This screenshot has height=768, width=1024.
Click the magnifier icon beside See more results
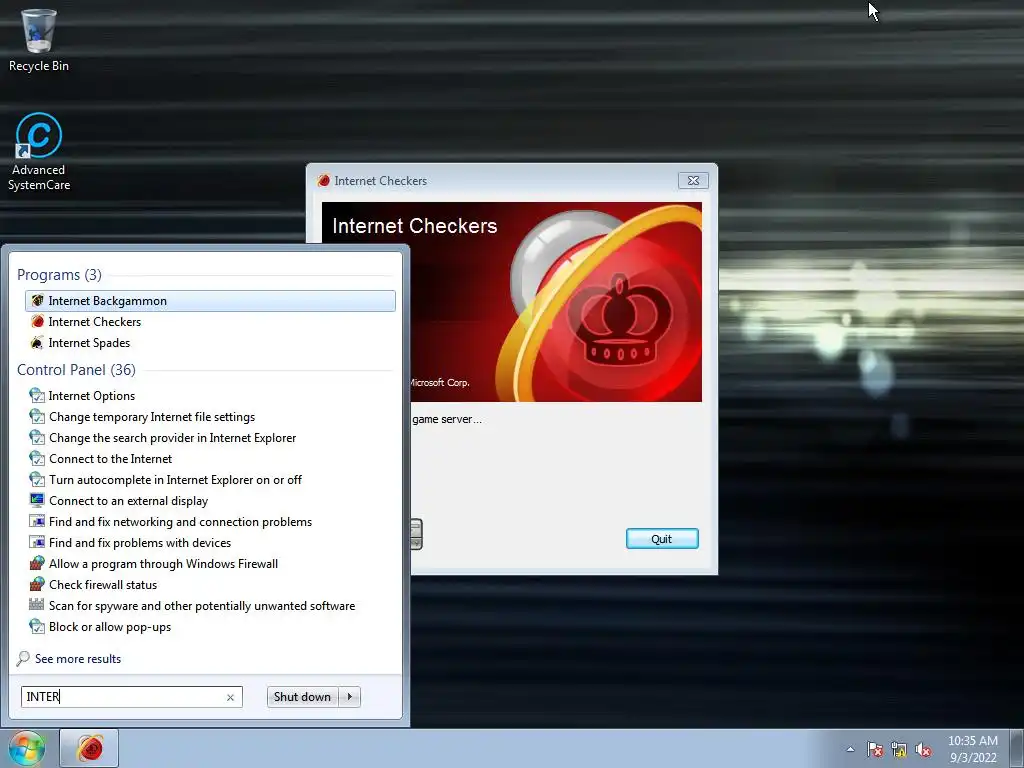(24, 658)
